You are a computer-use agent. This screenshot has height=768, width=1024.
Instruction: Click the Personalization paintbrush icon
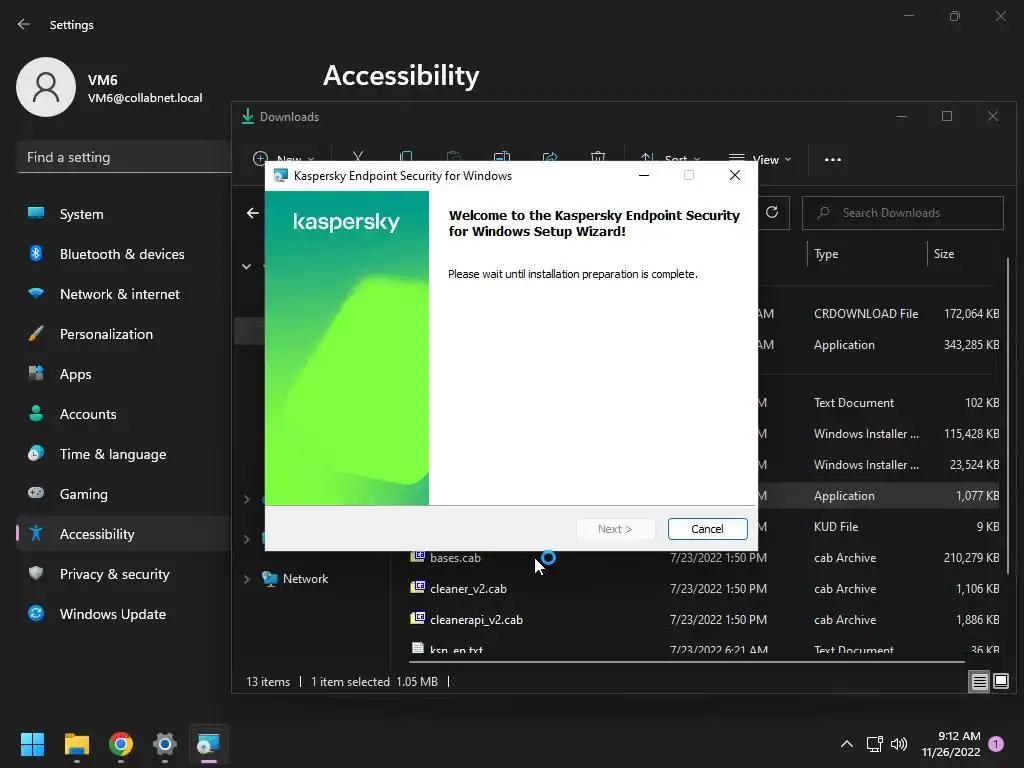[36, 333]
